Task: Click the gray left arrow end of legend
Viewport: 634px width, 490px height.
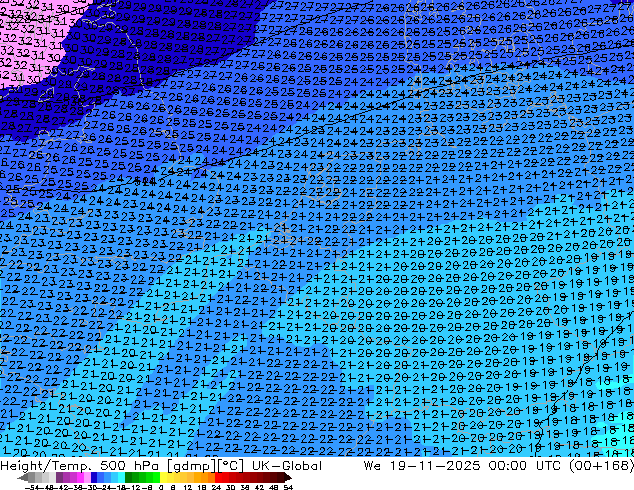Action: 22,478
